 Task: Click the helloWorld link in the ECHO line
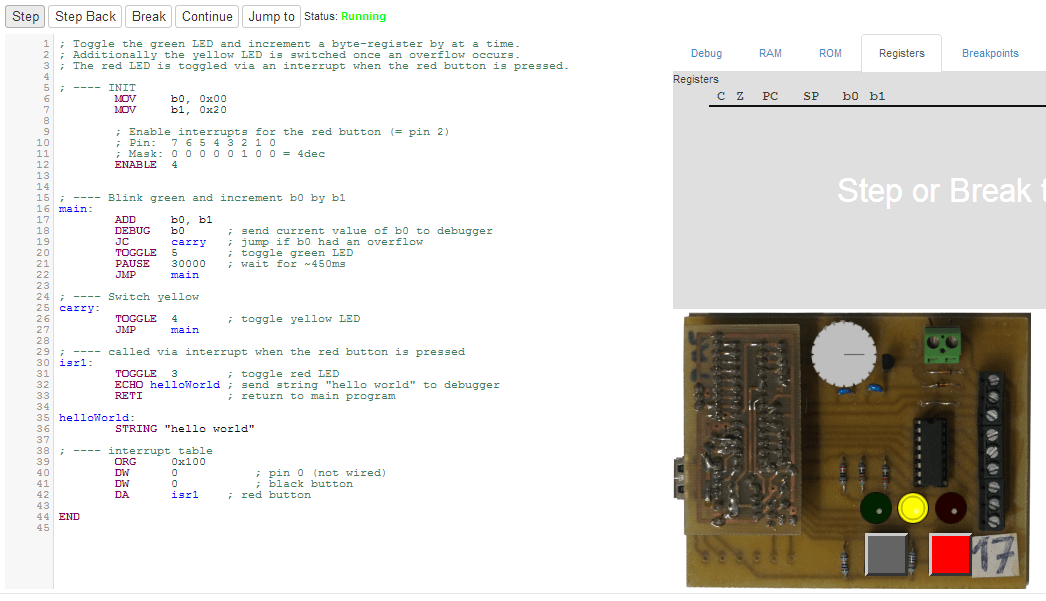tap(185, 384)
